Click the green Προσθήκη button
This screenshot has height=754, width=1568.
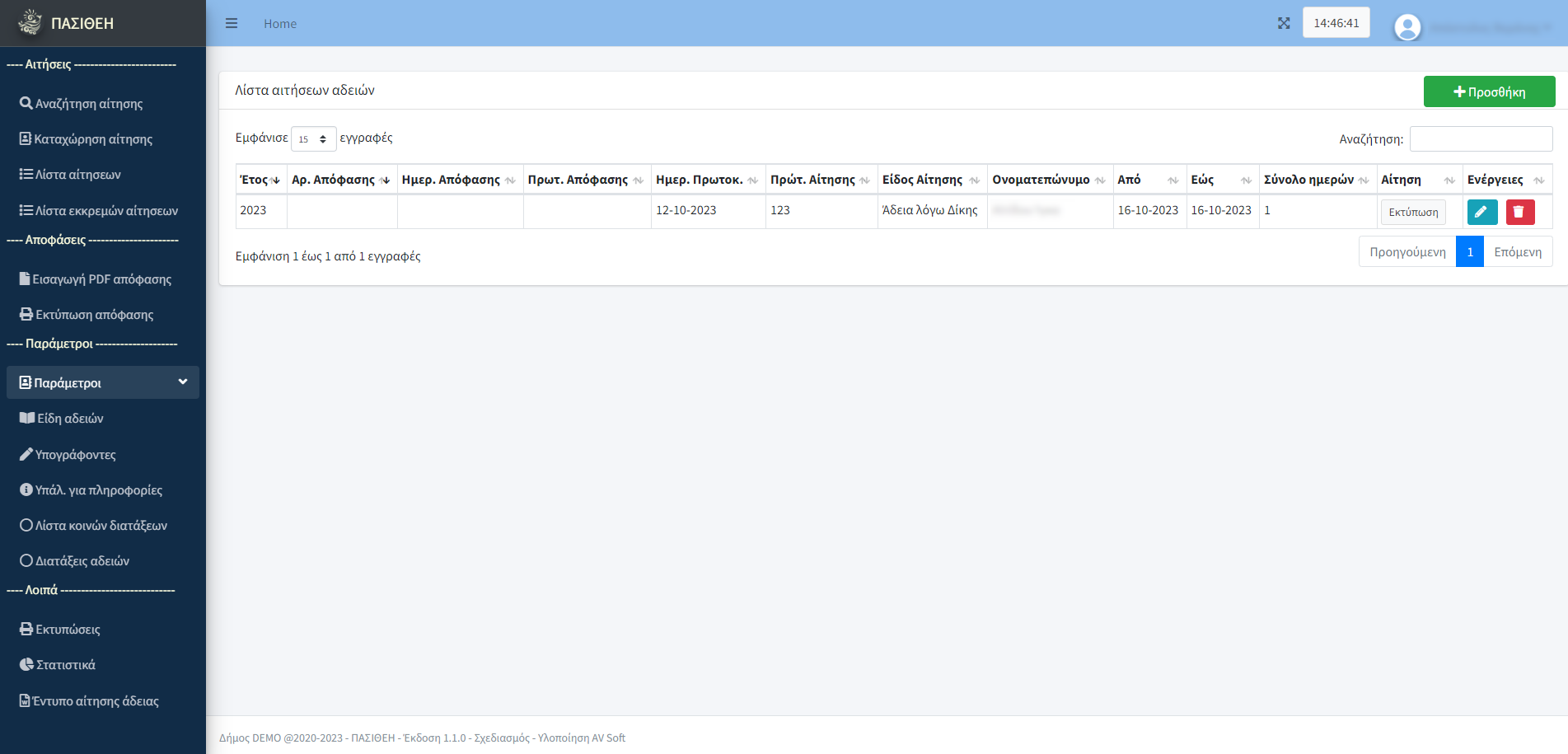click(x=1489, y=91)
